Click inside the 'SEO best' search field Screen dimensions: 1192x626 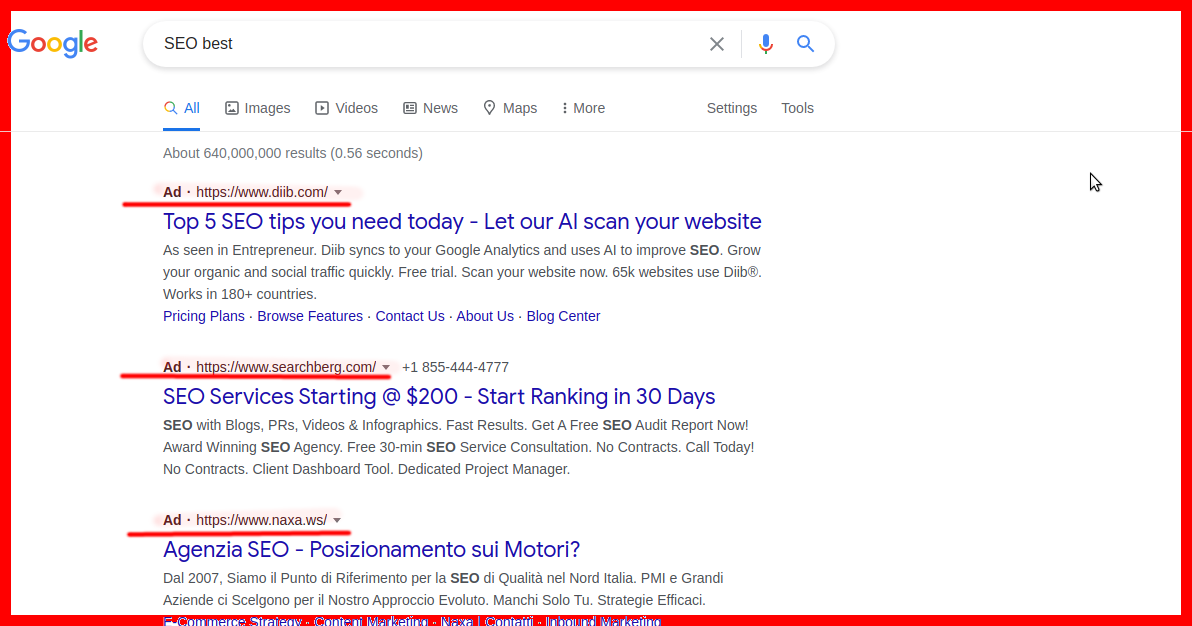(420, 44)
